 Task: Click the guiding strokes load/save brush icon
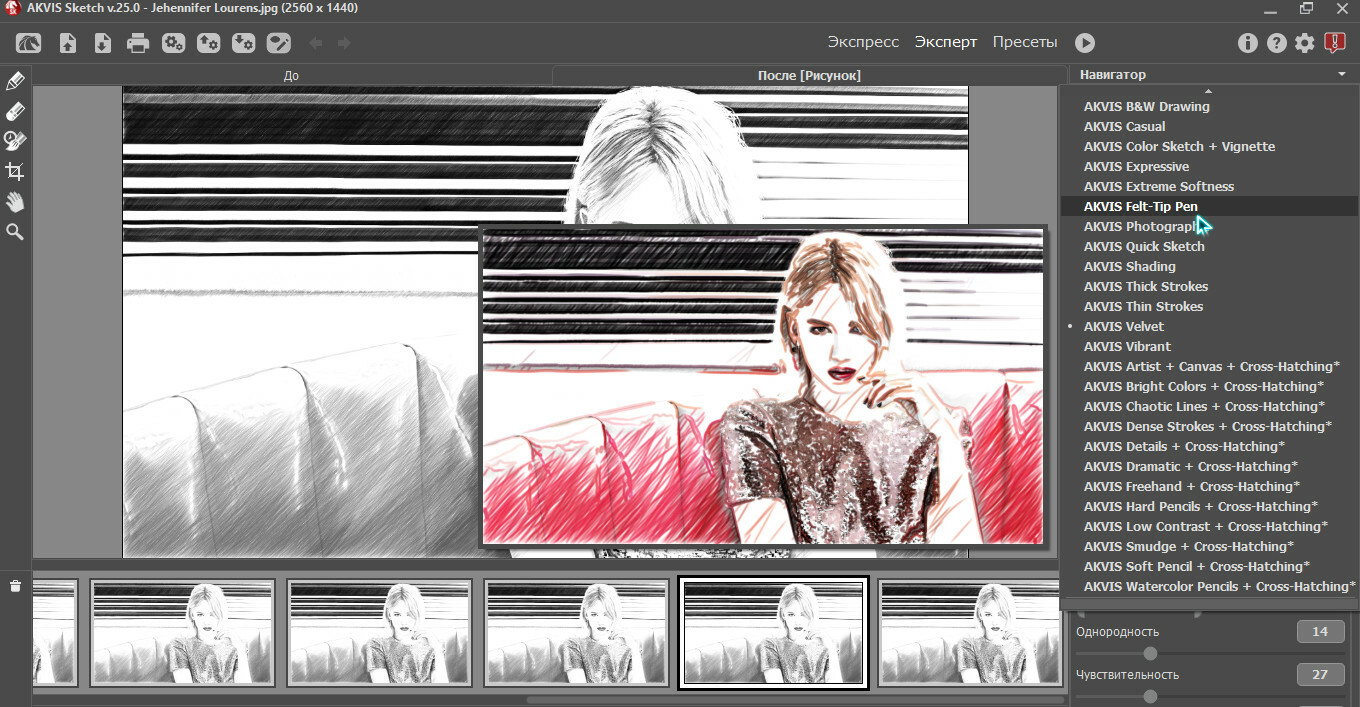[x=278, y=43]
